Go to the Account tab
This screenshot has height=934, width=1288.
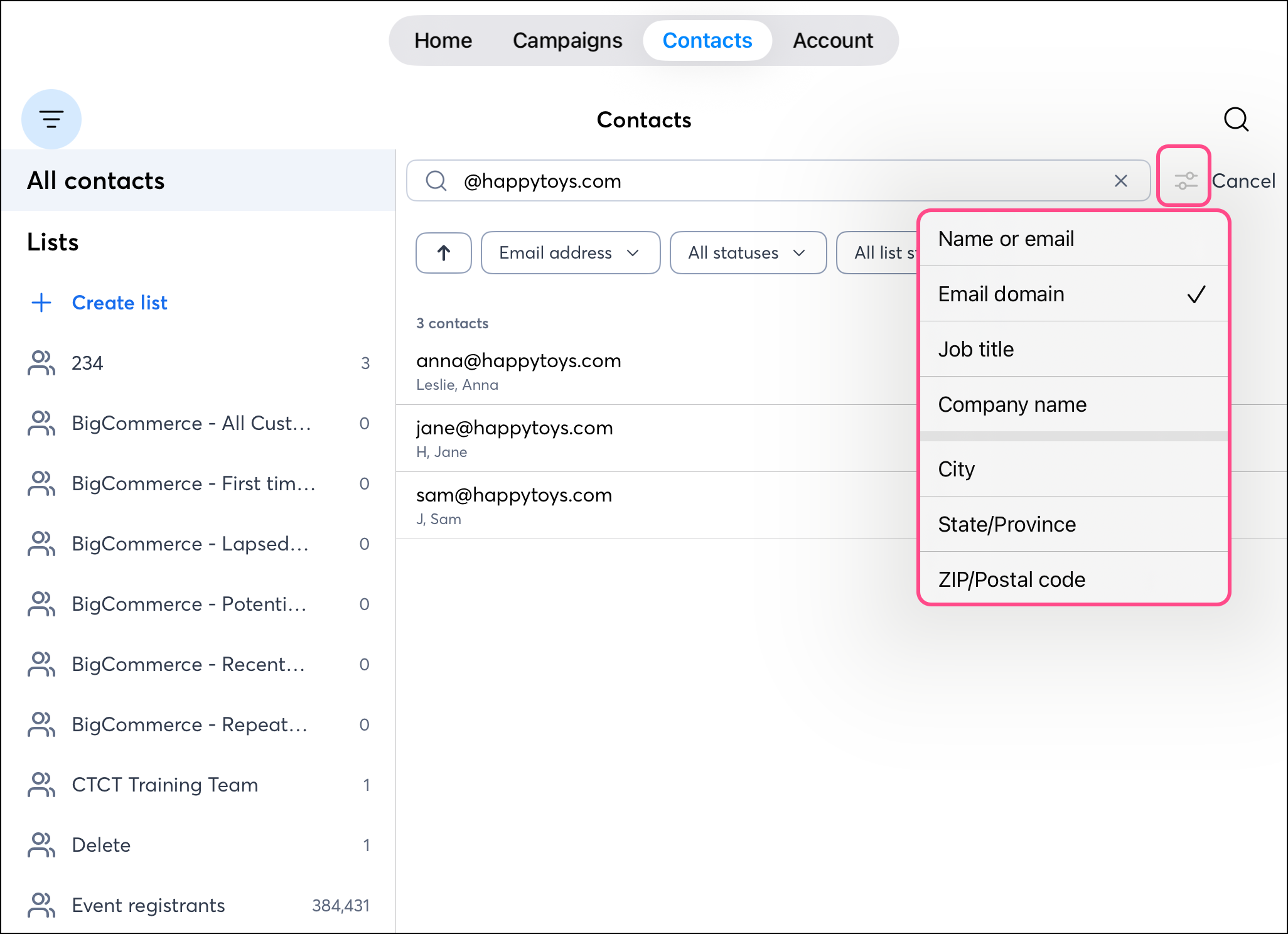point(832,41)
